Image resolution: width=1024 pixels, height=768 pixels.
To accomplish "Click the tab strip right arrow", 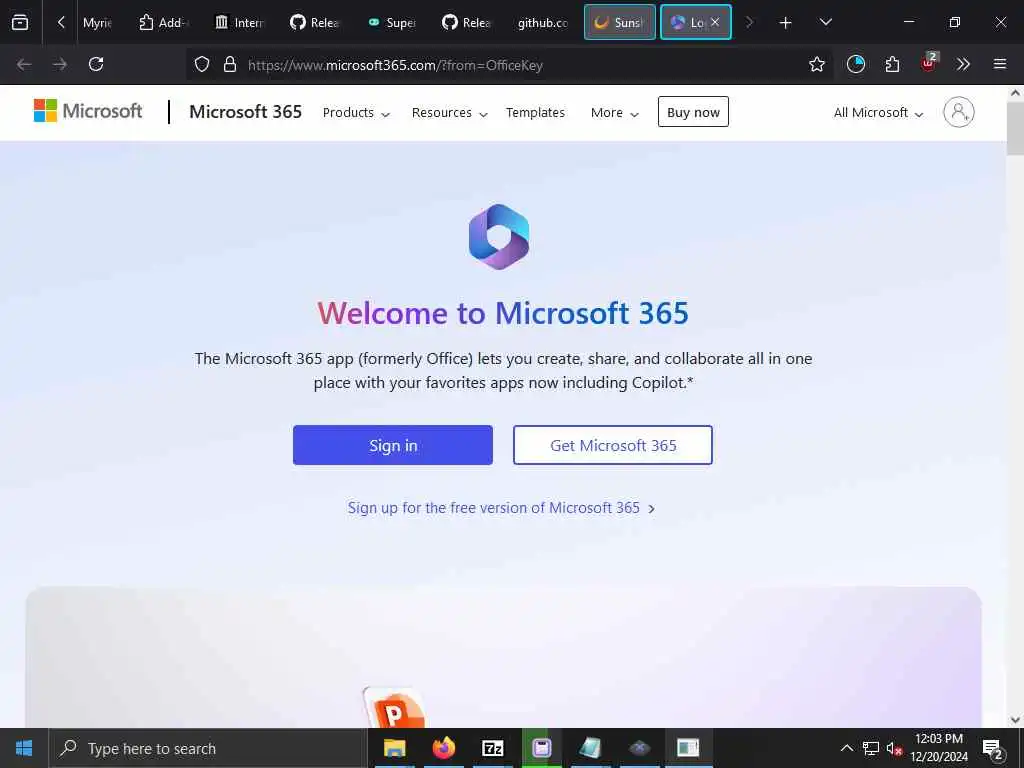I will (x=749, y=22).
